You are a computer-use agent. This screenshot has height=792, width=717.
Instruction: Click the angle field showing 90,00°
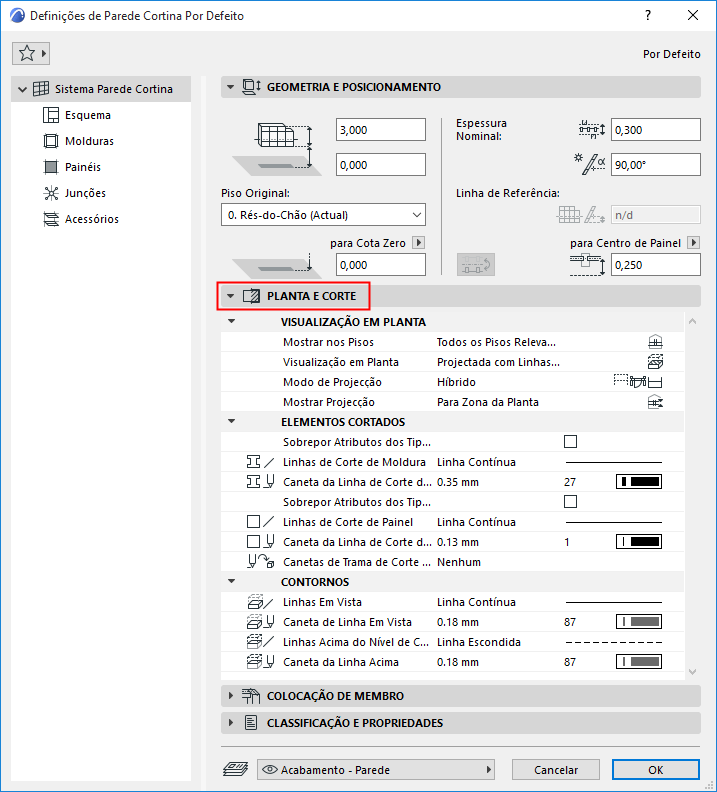tap(655, 165)
